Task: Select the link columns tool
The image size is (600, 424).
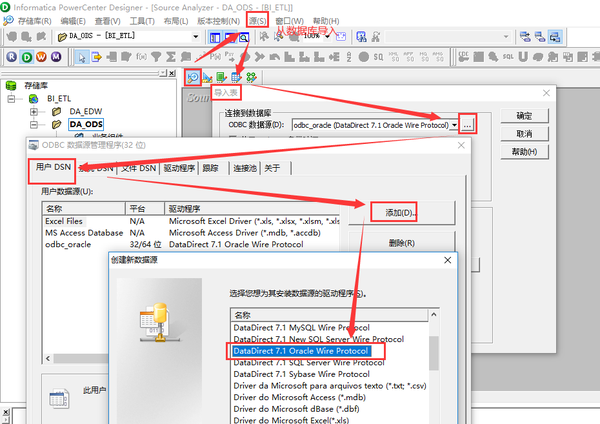Action: (x=96, y=57)
